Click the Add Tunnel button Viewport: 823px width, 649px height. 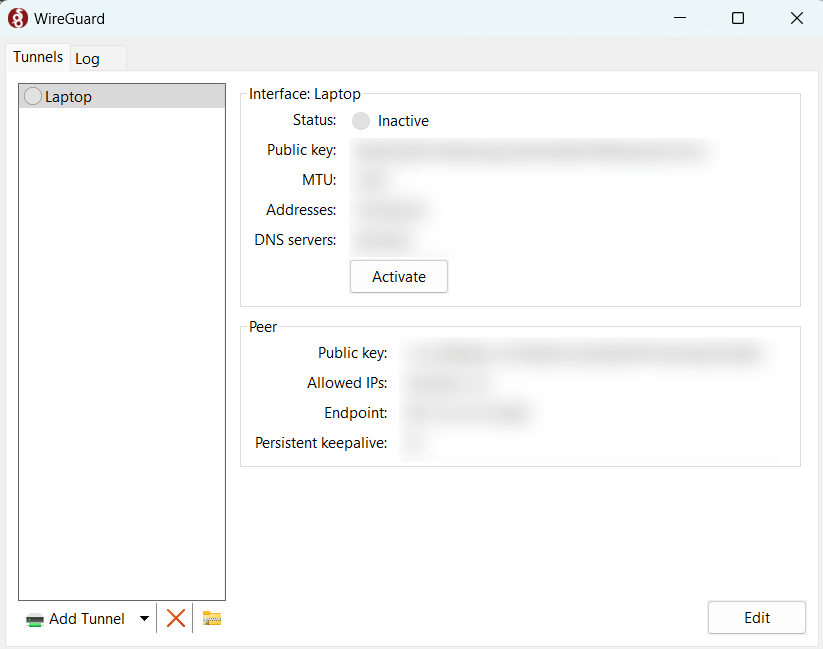click(x=76, y=619)
